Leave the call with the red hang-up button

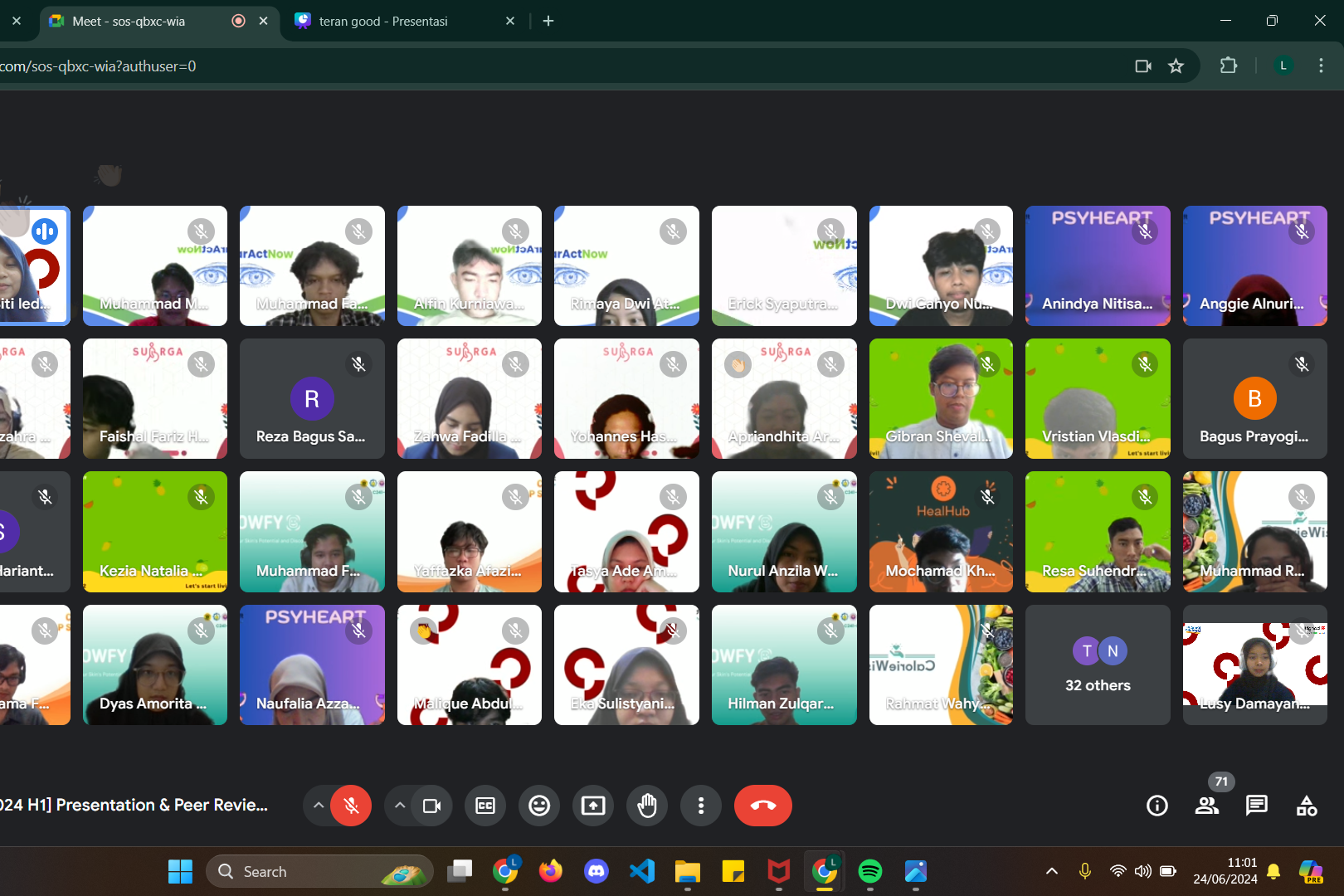[762, 806]
